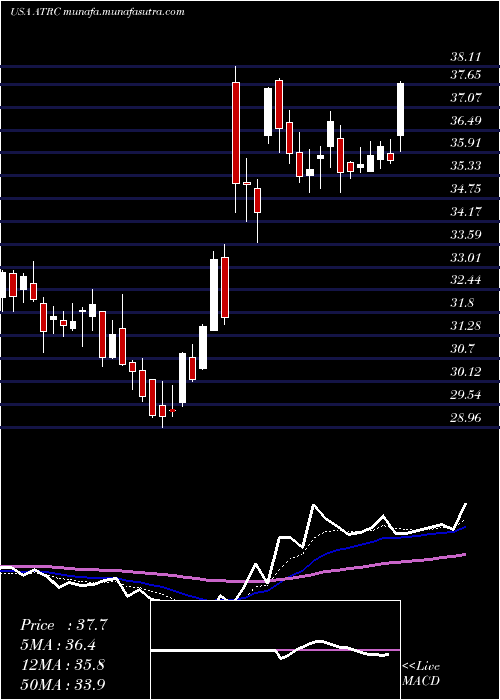
Task: Click the 32.44 price axis label
Action: tap(465, 280)
